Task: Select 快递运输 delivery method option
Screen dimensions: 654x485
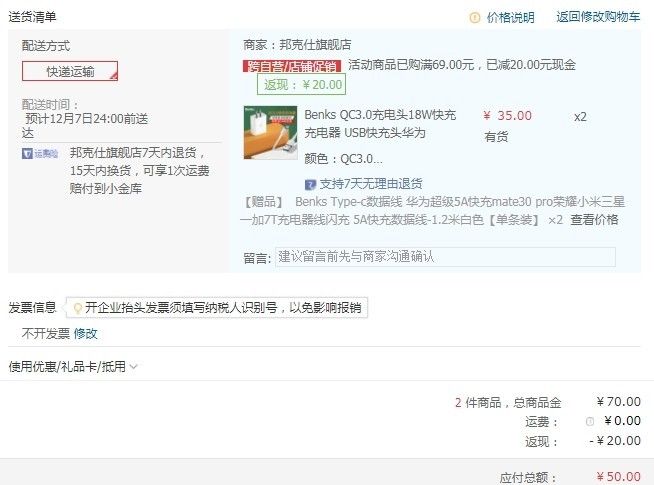Action: pyautogui.click(x=70, y=71)
